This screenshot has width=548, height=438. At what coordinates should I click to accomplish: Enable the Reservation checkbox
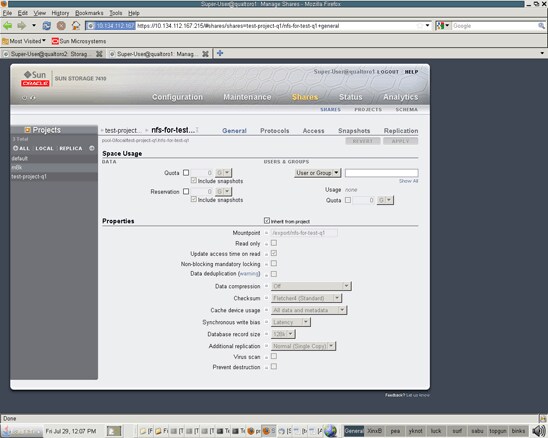click(x=186, y=191)
